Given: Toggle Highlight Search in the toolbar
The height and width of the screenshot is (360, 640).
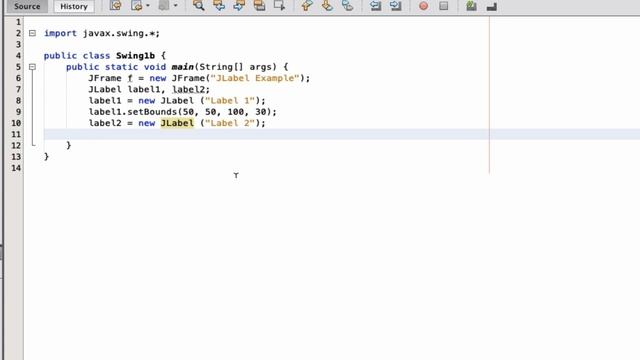Looking at the screenshot, I should point(259,6).
